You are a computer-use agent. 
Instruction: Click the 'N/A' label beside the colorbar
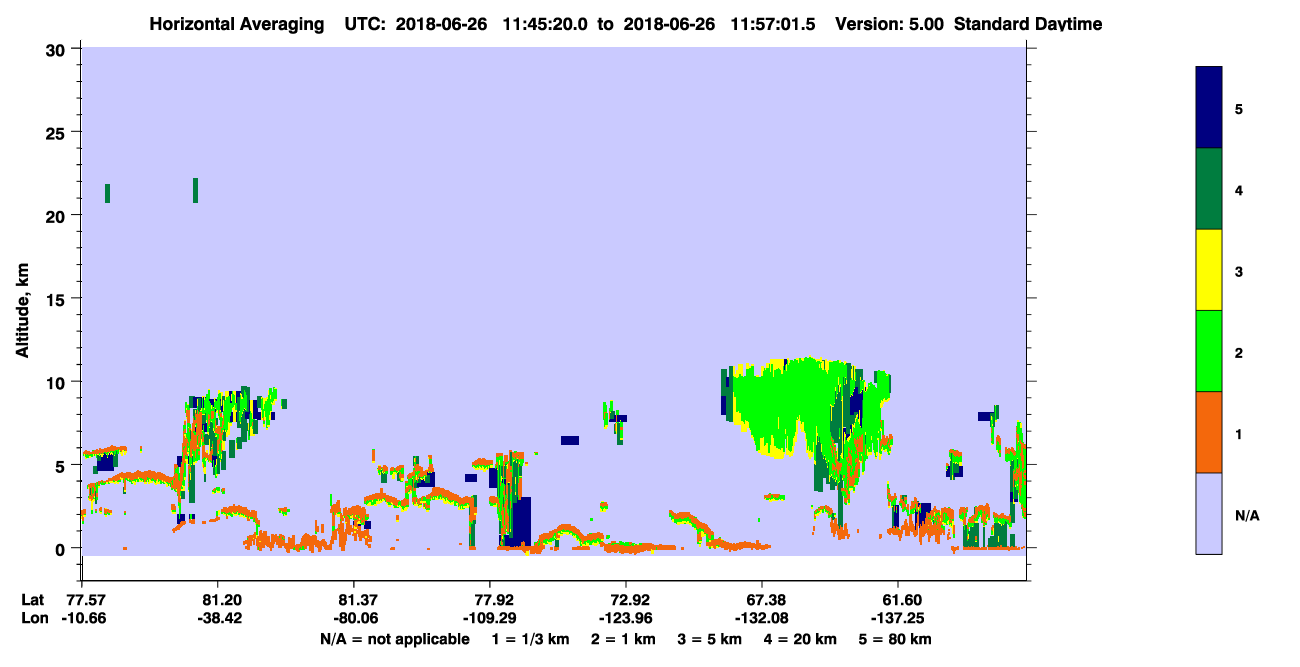pyautogui.click(x=1247, y=516)
